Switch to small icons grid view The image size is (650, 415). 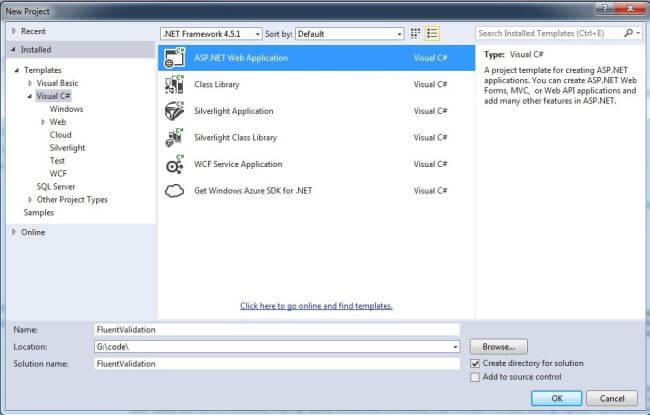point(415,34)
